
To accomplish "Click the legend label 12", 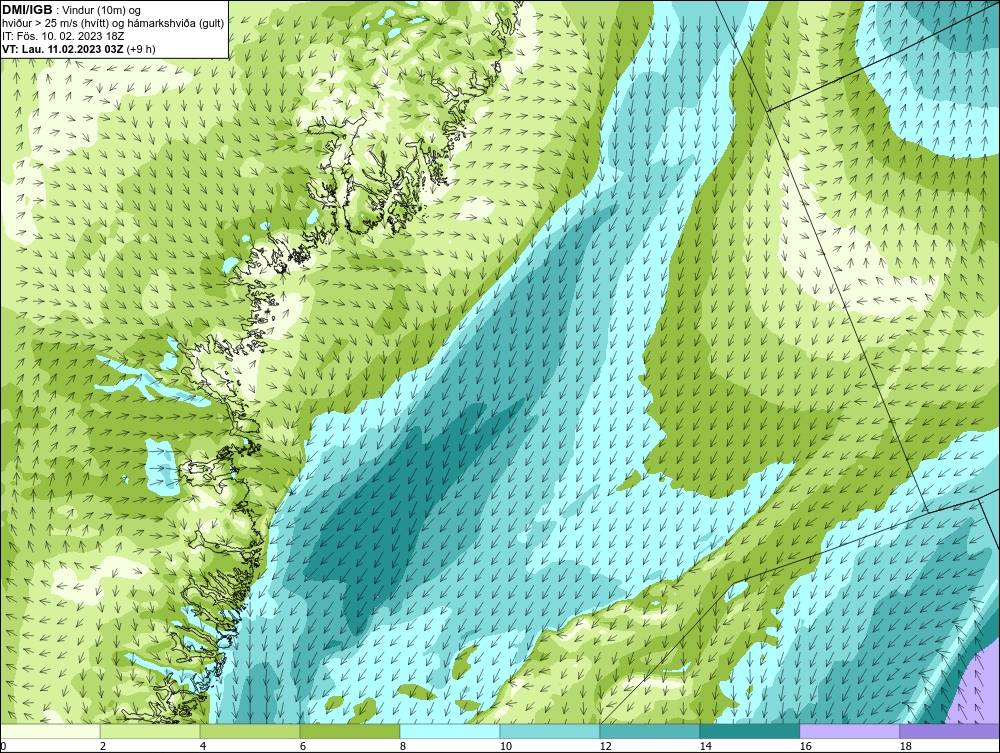I will 605,746.
